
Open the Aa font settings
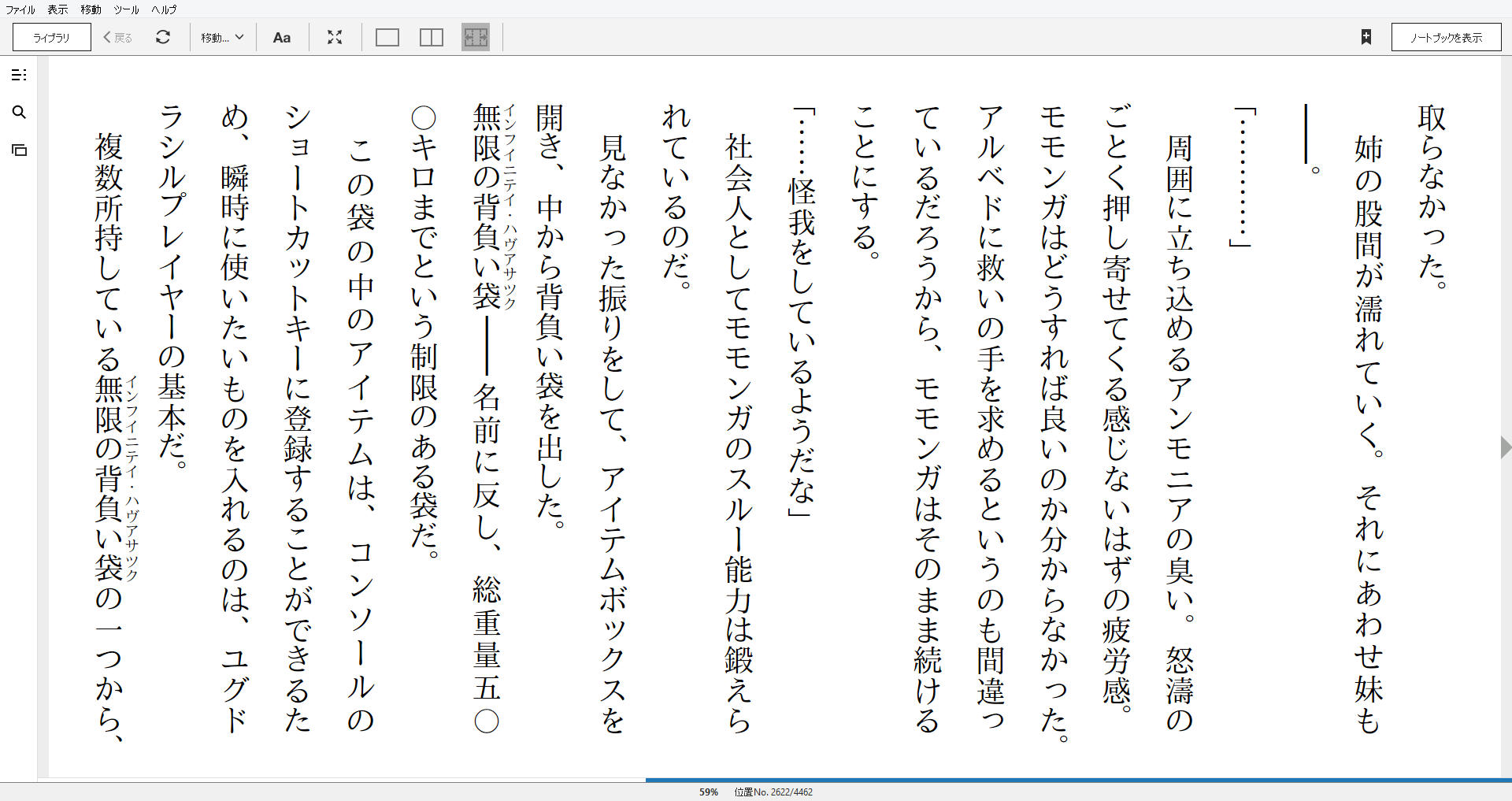282,37
